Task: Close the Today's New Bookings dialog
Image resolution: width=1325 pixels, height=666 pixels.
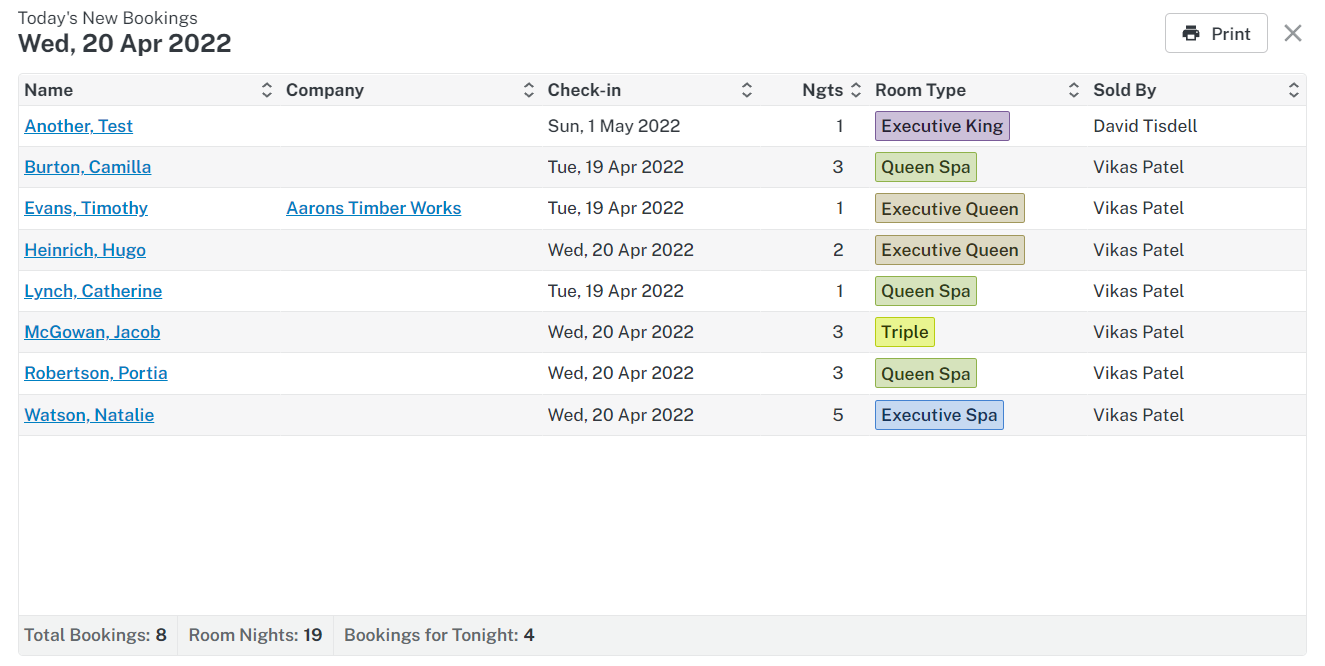Action: click(x=1293, y=34)
